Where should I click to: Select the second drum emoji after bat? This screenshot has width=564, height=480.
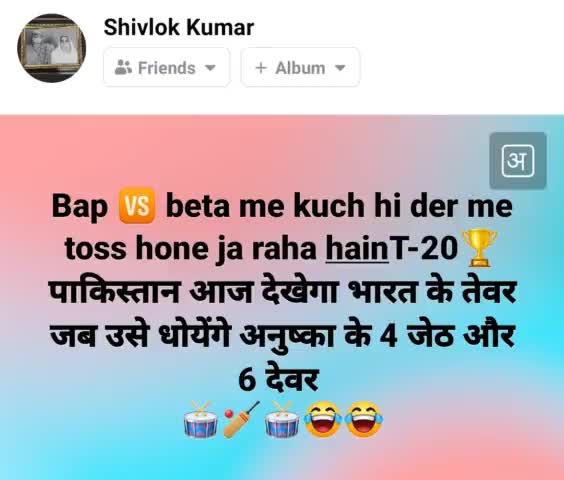coord(282,420)
